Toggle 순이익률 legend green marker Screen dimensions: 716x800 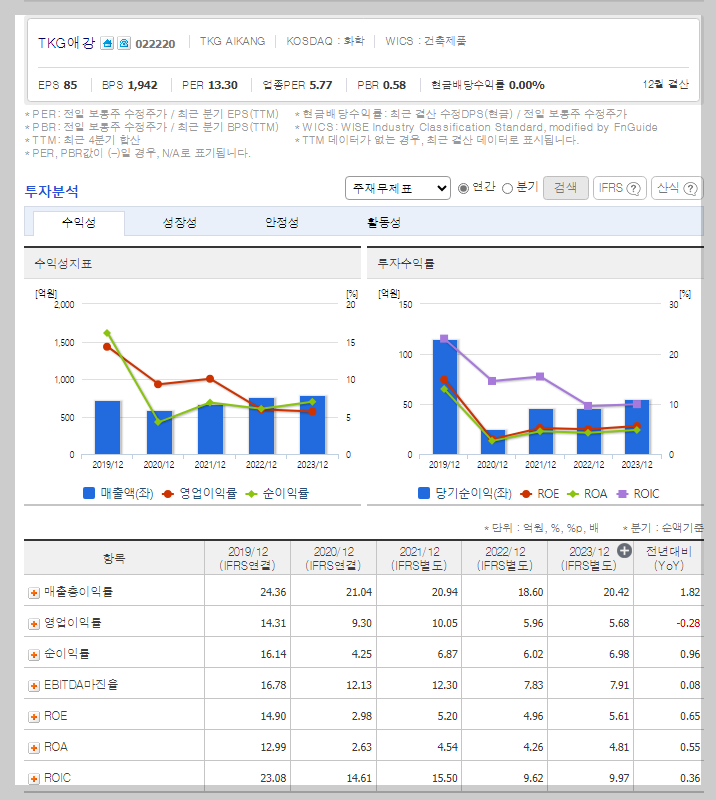(251, 493)
